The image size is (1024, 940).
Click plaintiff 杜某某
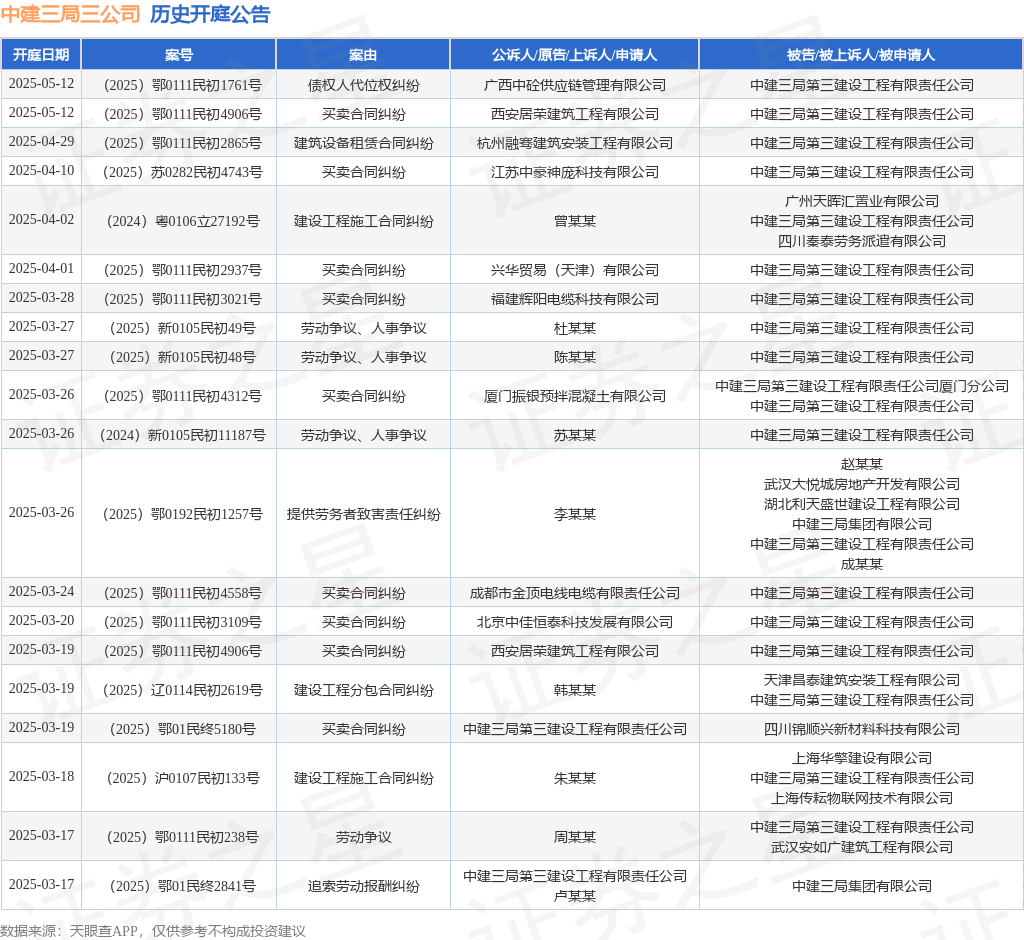575,328
